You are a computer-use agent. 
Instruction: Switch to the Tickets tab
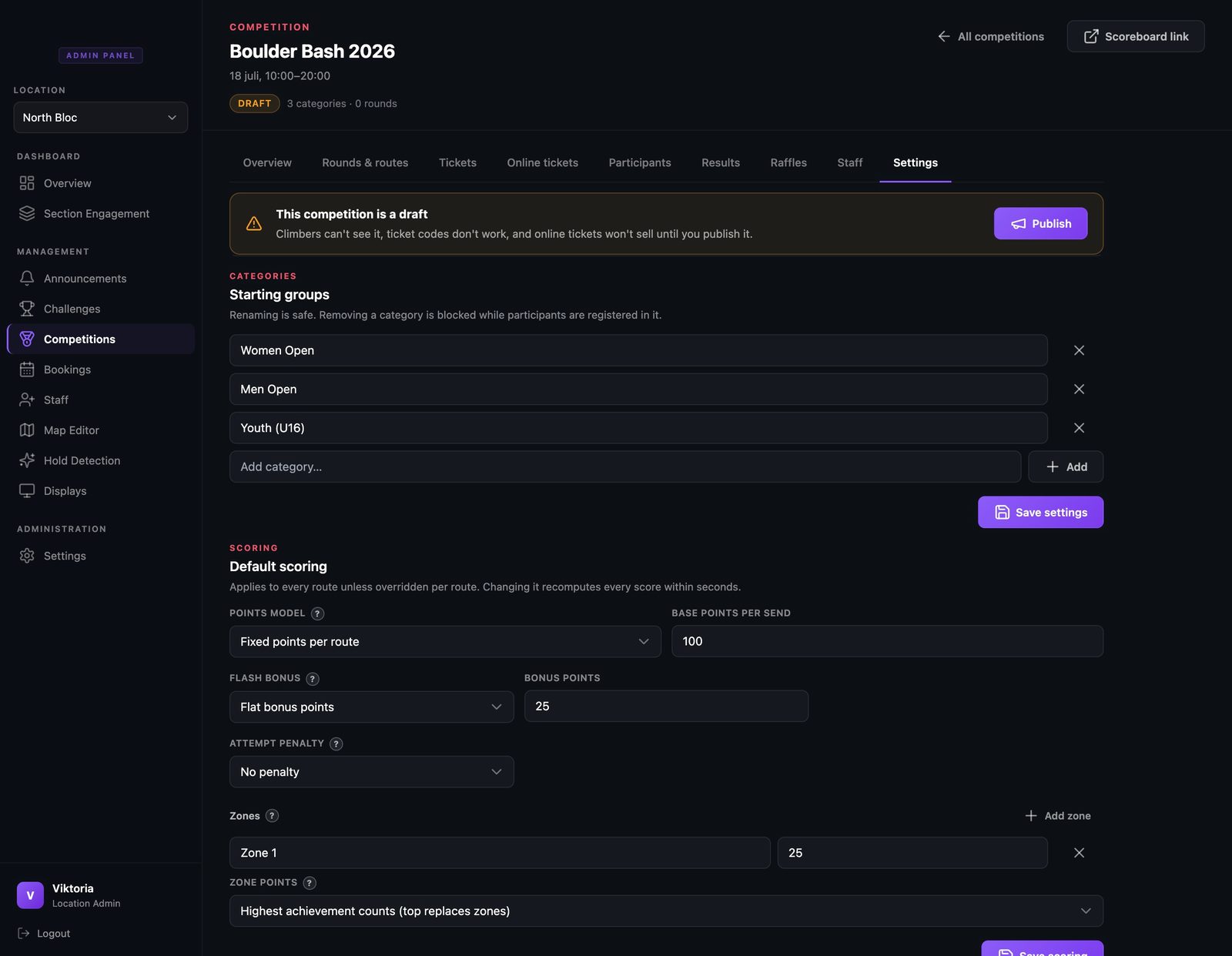click(x=457, y=162)
